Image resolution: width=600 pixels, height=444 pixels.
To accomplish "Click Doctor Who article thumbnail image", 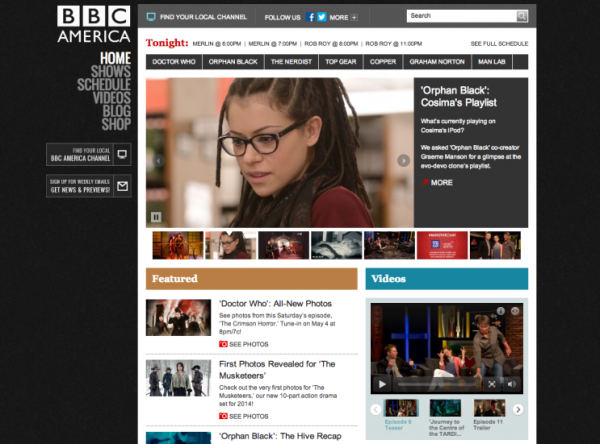I will point(178,318).
